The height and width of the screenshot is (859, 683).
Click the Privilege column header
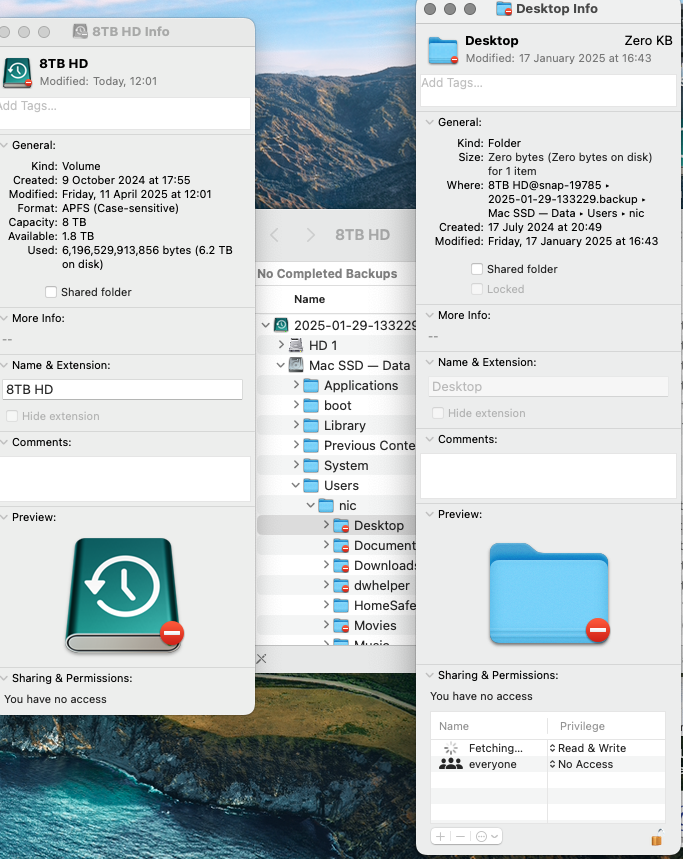(582, 726)
